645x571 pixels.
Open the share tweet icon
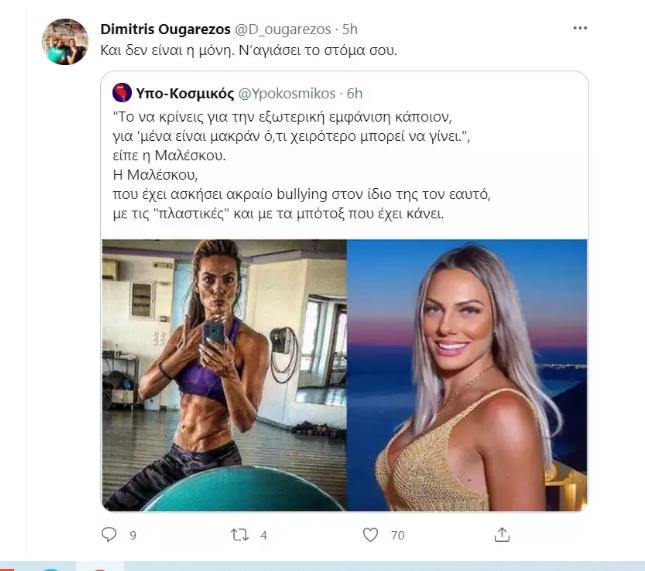pyautogui.click(x=502, y=535)
